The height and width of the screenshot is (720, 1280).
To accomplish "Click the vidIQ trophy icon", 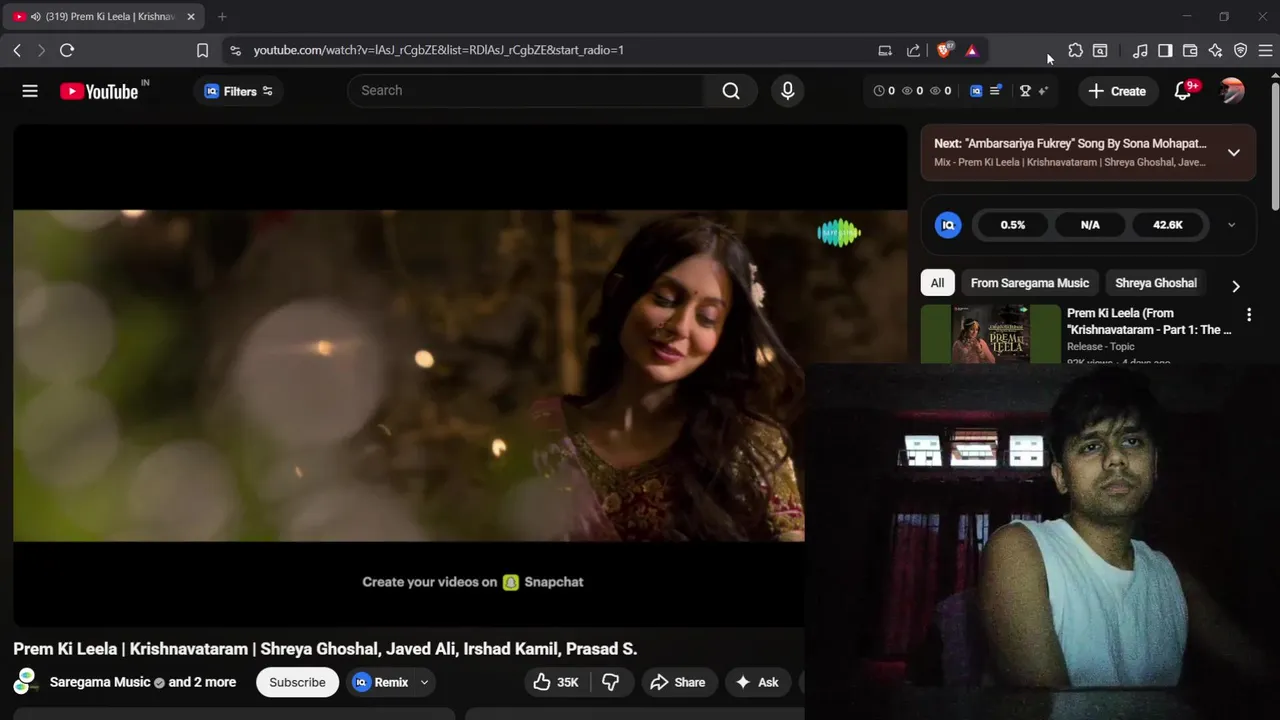I will 1025,91.
